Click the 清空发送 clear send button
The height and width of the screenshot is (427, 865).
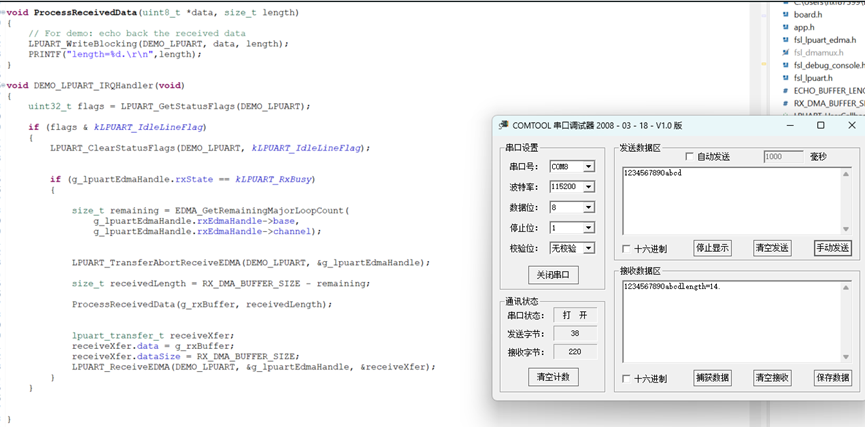point(772,248)
